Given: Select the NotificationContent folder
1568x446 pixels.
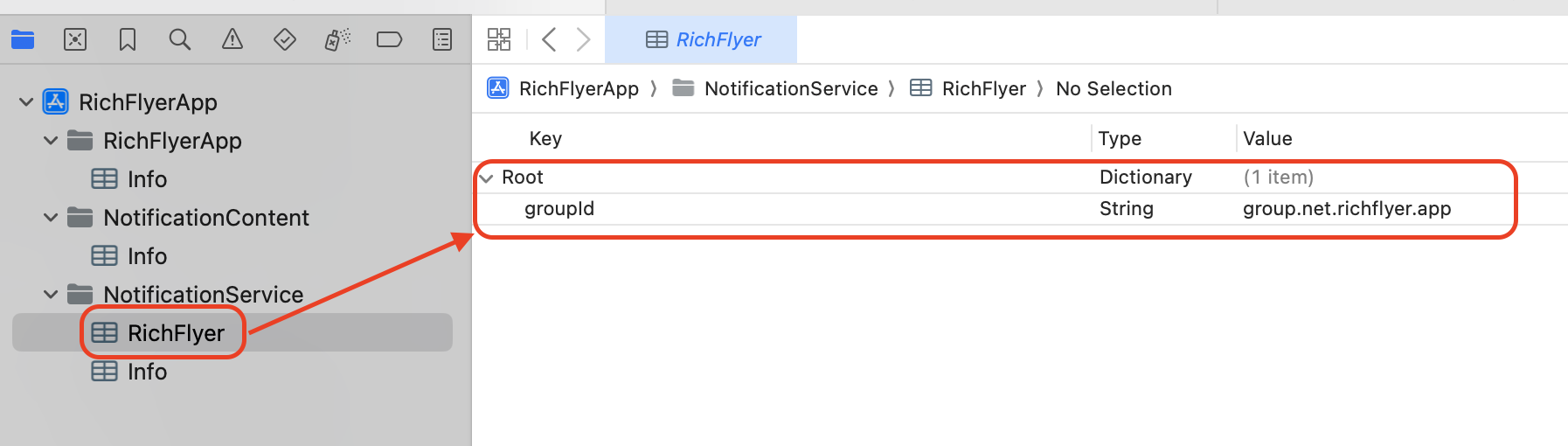Looking at the screenshot, I should (188, 218).
